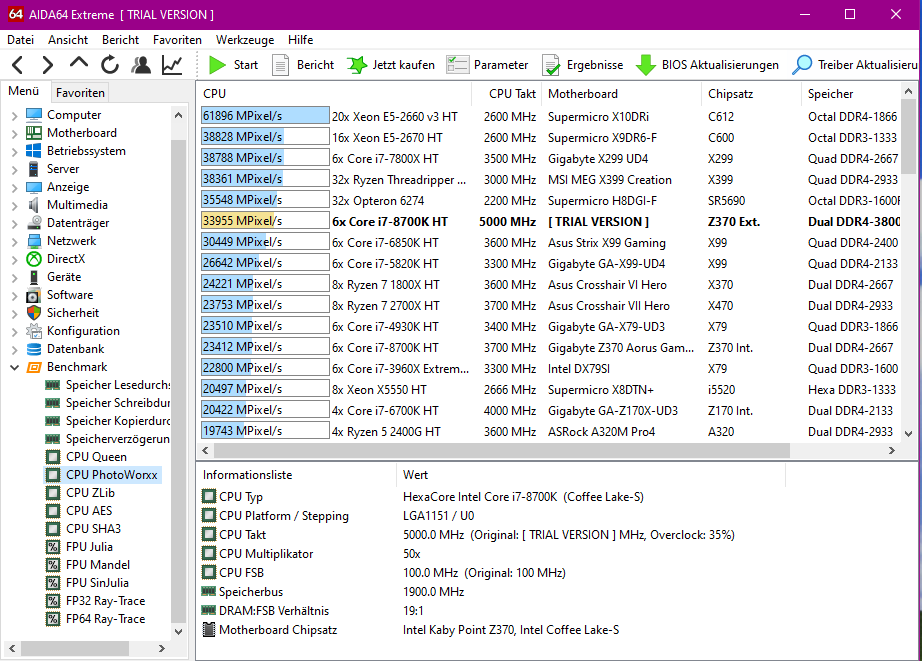Screen dimensions: 922x661
Task: Select CPU Queen benchmark
Action: 96,457
